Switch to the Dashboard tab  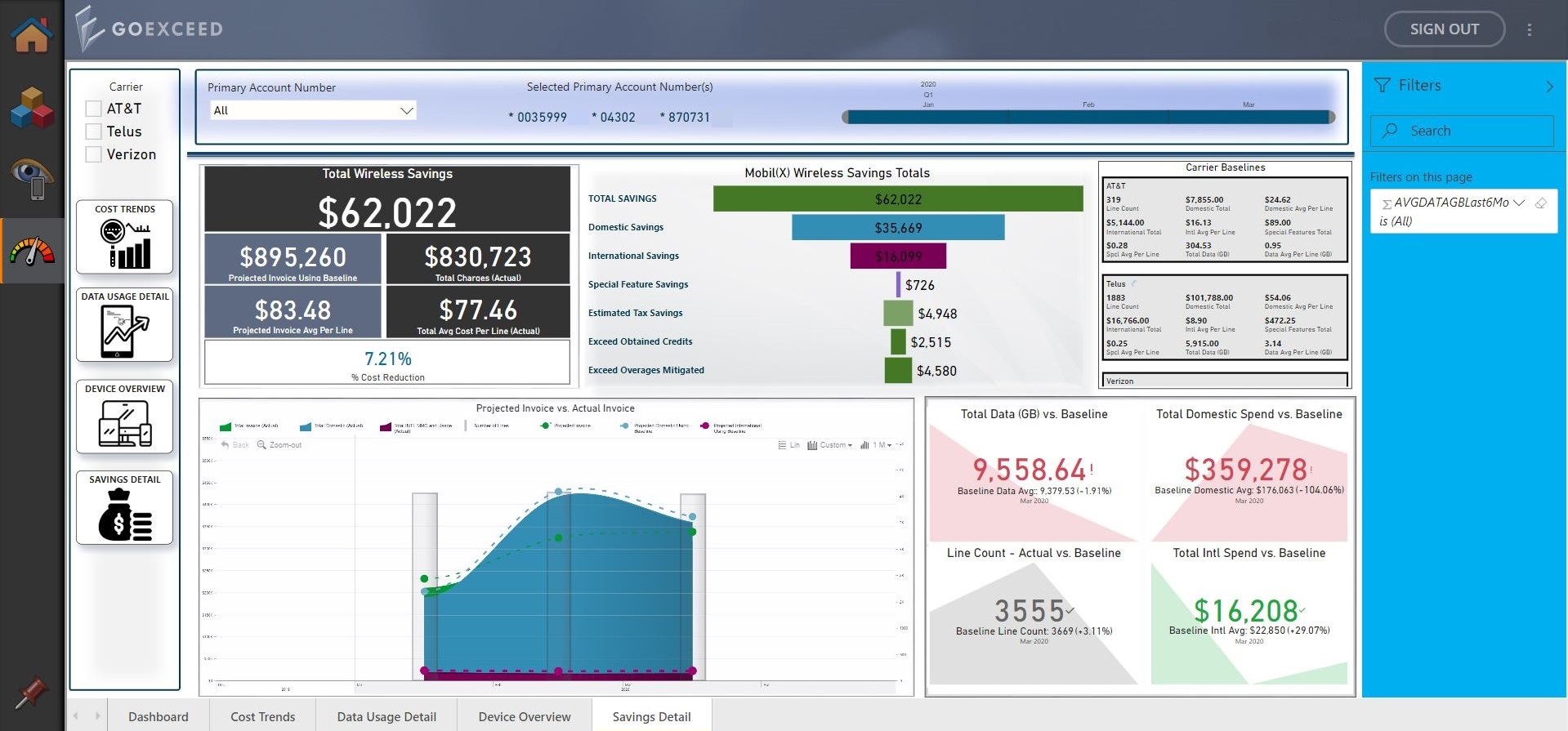pyautogui.click(x=159, y=716)
